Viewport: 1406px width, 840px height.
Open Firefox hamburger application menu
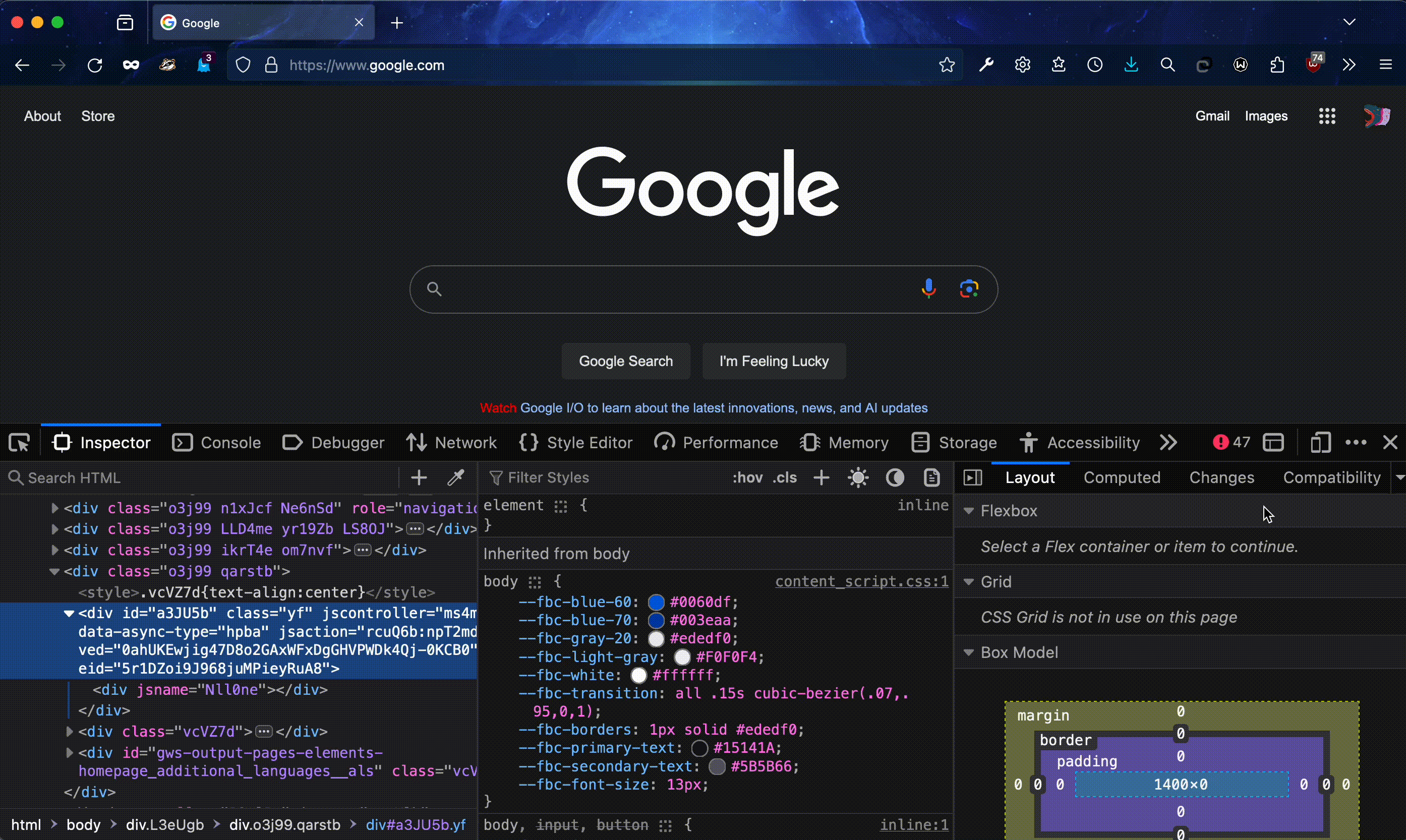click(x=1386, y=65)
